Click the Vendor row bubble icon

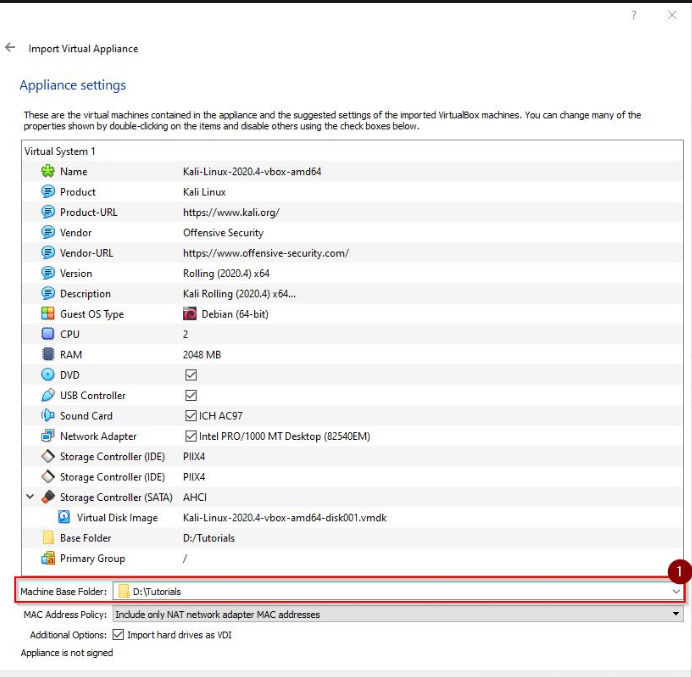(48, 232)
